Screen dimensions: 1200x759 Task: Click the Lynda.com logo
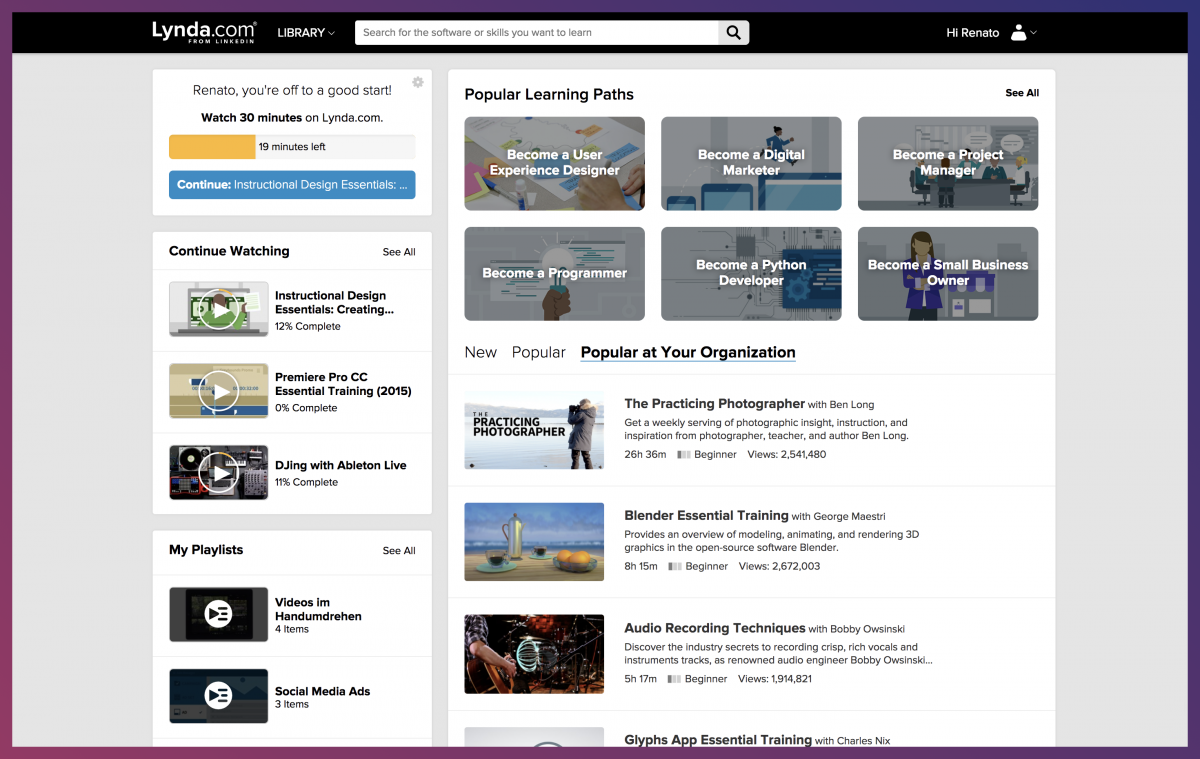(204, 32)
